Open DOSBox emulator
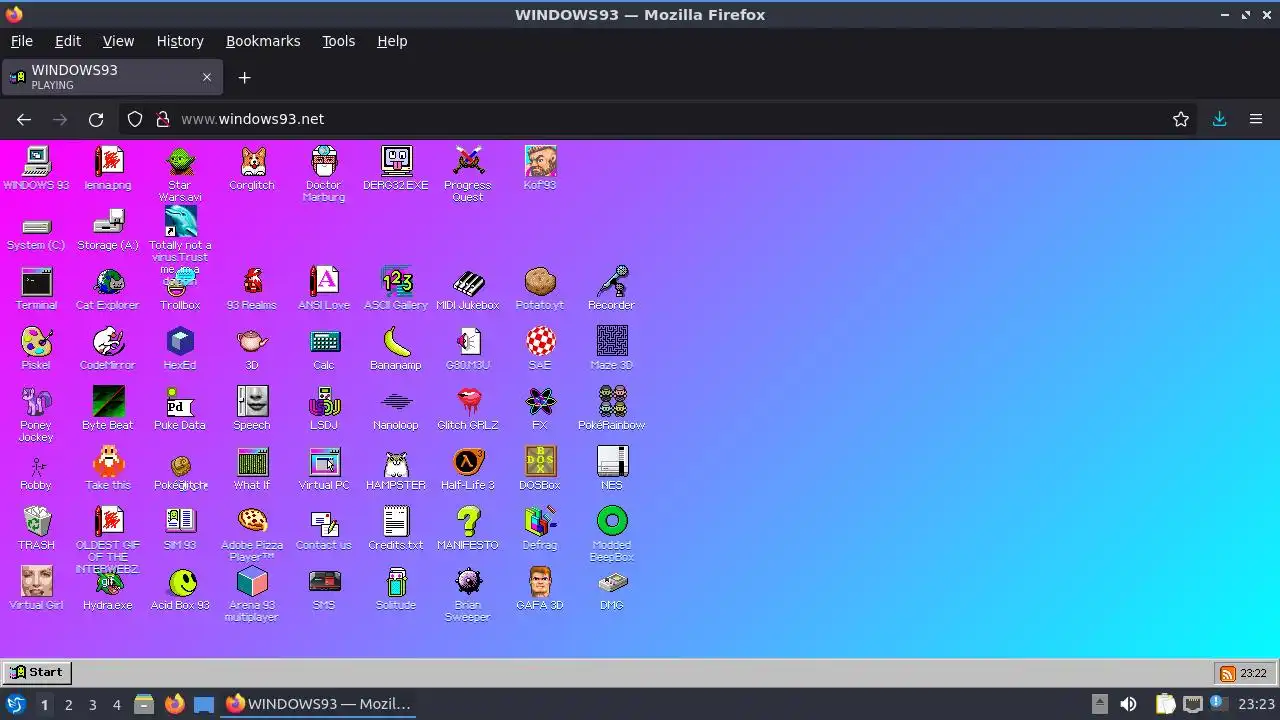The width and height of the screenshot is (1280, 720). click(x=540, y=468)
